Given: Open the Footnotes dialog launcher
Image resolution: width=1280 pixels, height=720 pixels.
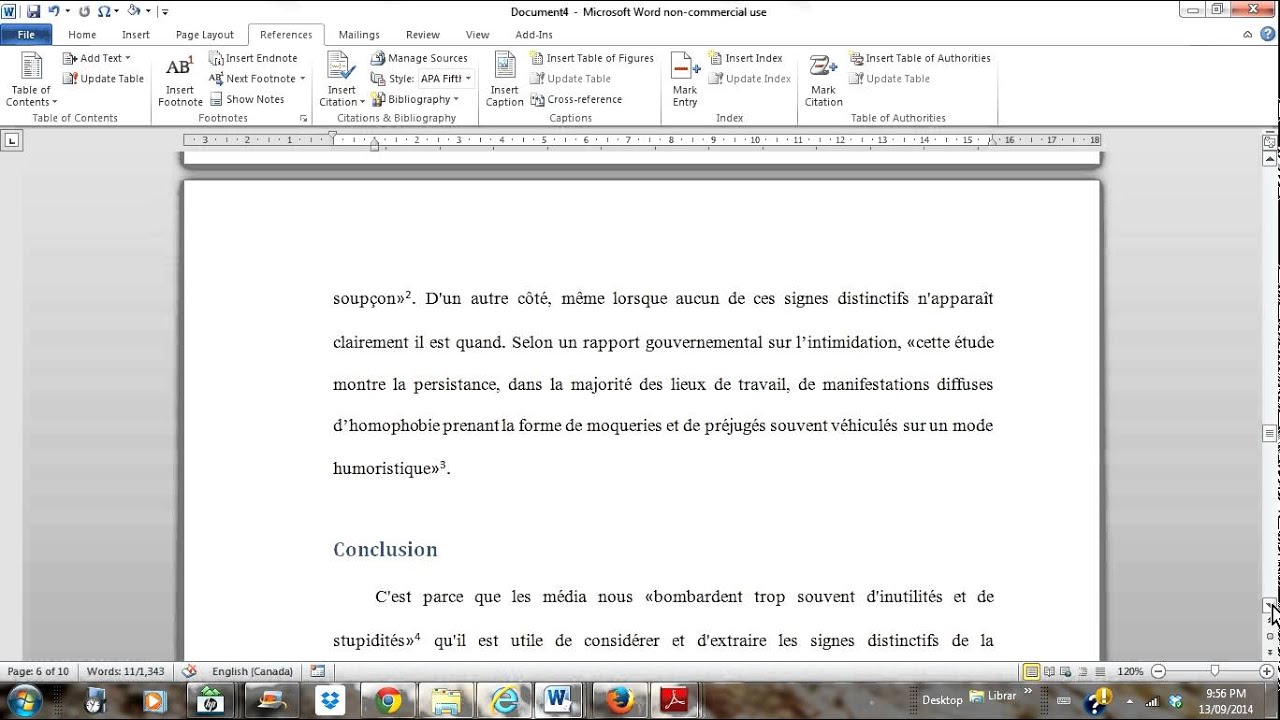Looking at the screenshot, I should coord(303,118).
